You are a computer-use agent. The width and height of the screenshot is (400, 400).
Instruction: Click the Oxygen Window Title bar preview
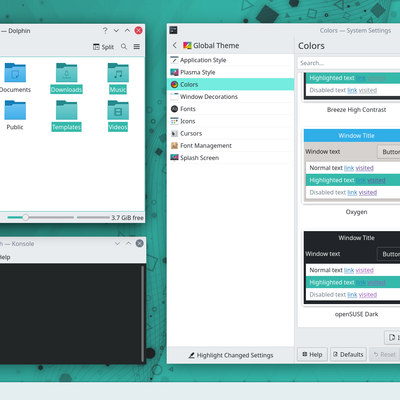tap(352, 136)
